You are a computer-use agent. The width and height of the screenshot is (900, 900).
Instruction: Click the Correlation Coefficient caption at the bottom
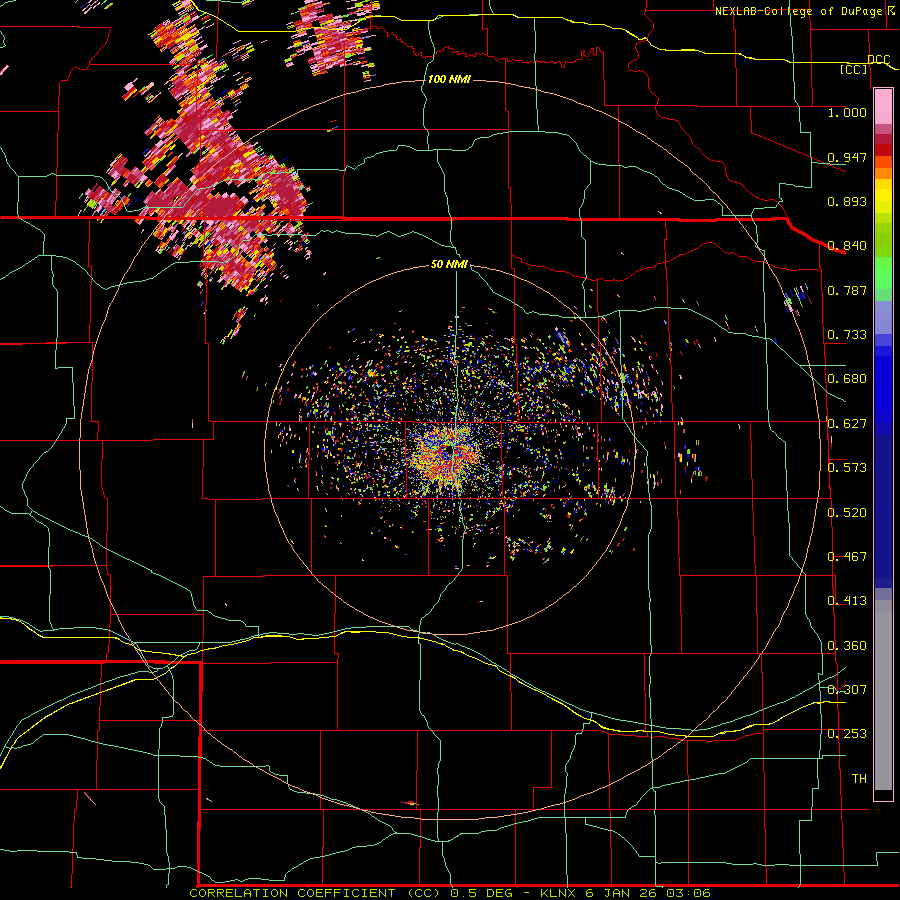(x=449, y=893)
